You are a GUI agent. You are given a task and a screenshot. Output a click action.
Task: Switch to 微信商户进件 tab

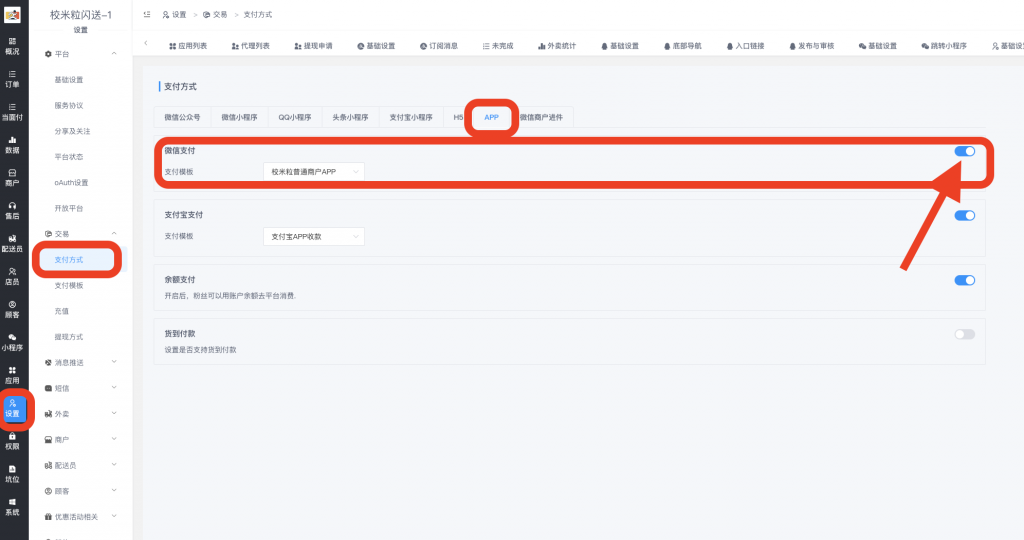point(541,118)
